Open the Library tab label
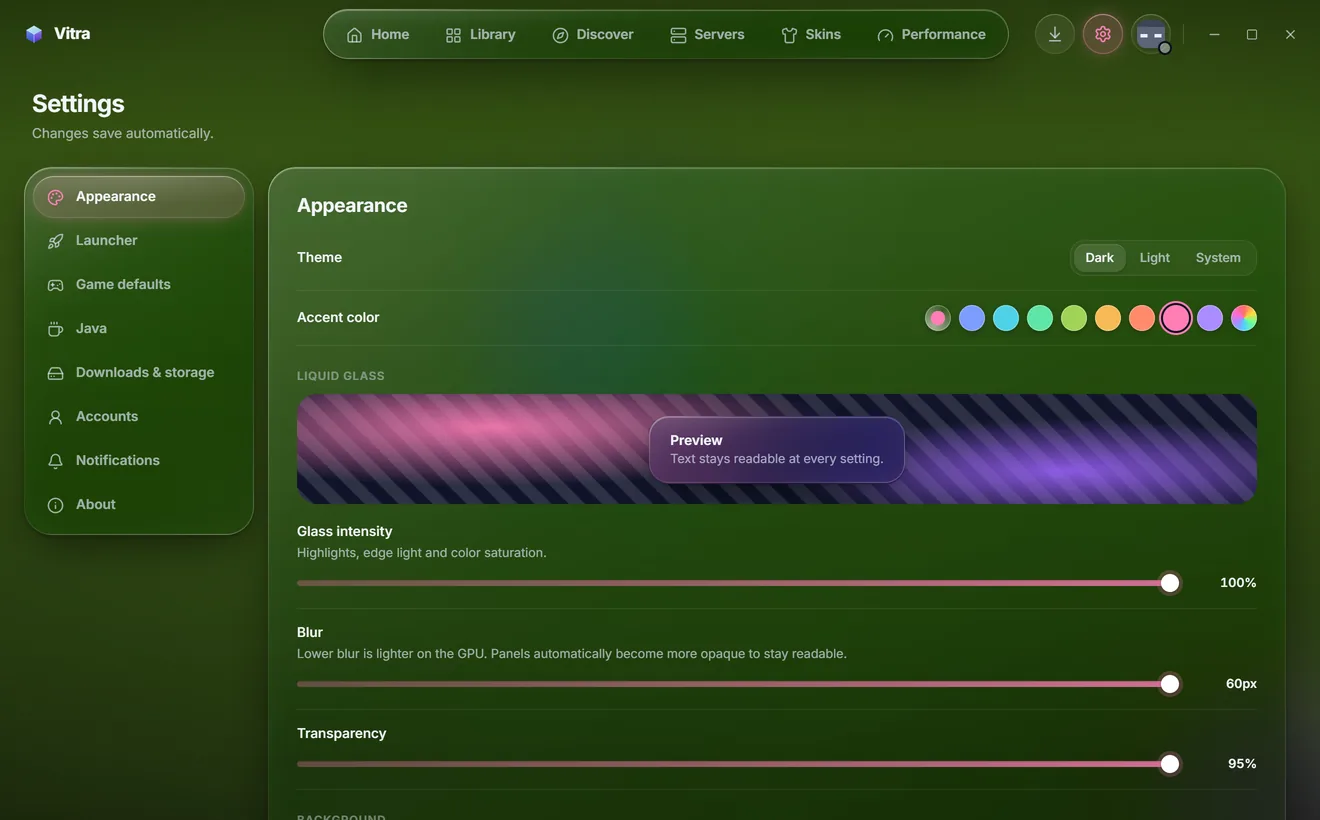The height and width of the screenshot is (820, 1320). tap(493, 34)
